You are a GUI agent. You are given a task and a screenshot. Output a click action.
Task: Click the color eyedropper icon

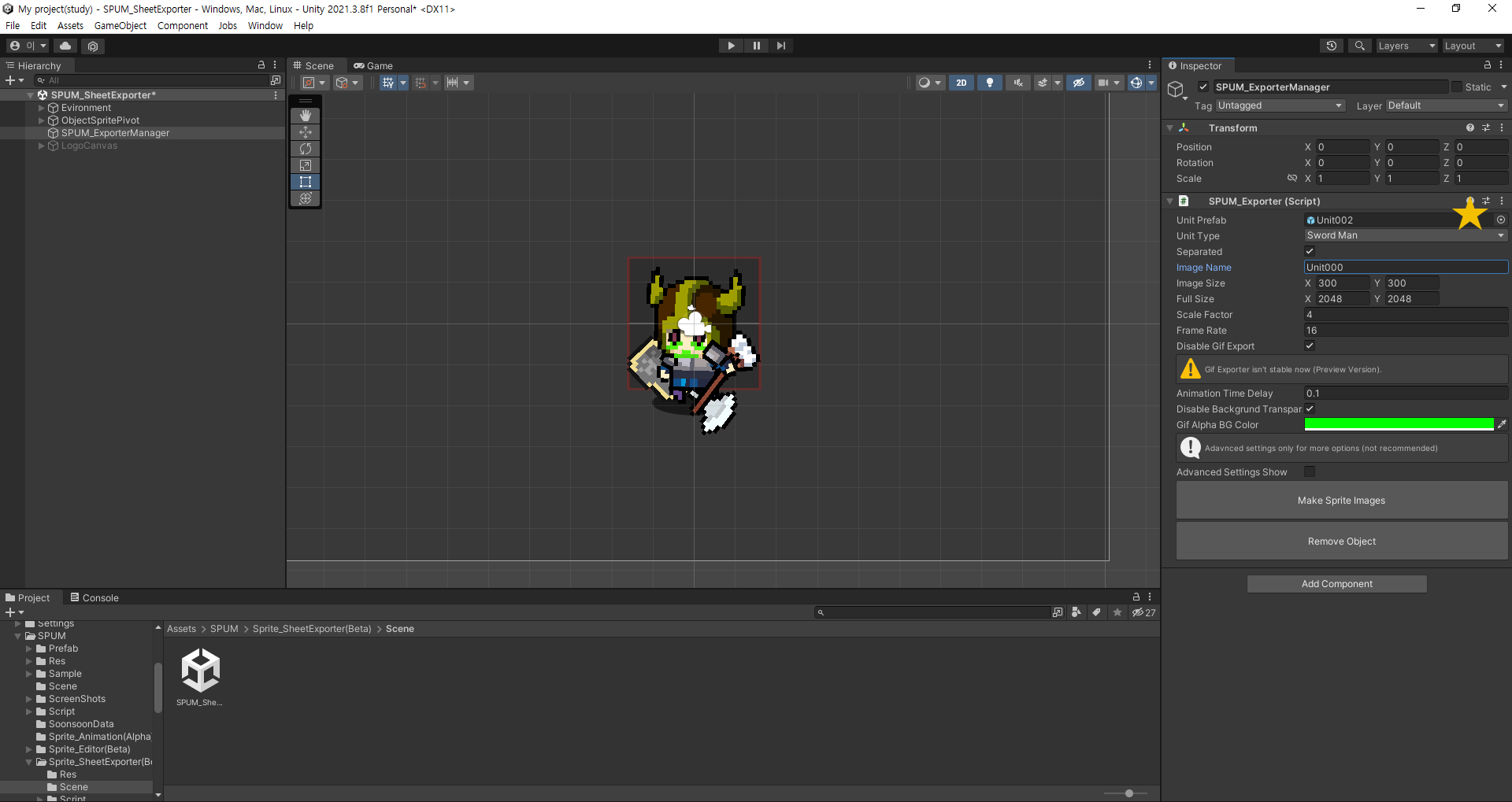click(1502, 424)
